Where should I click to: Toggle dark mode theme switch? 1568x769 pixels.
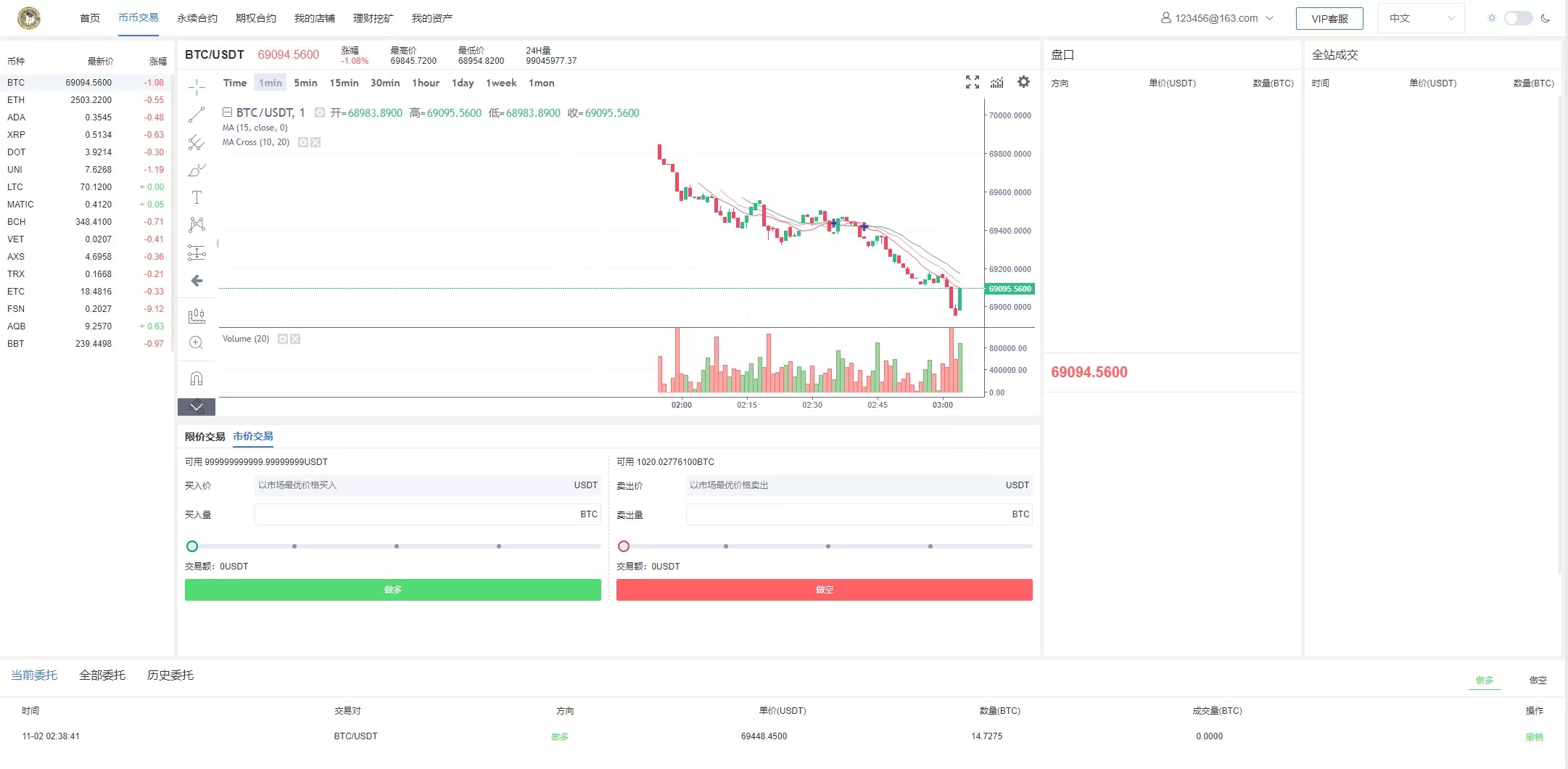(x=1518, y=18)
